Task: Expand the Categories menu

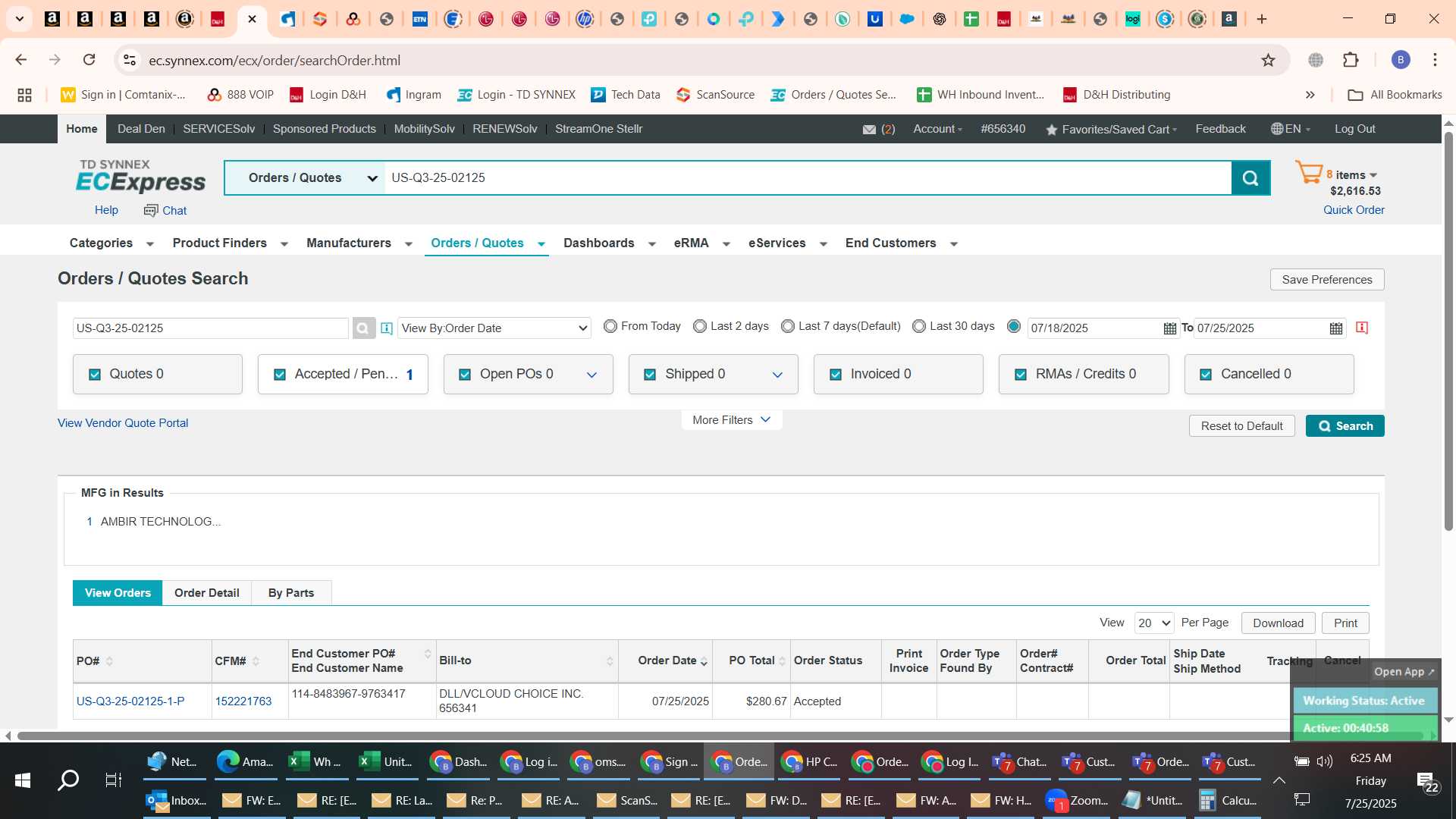Action: point(111,243)
